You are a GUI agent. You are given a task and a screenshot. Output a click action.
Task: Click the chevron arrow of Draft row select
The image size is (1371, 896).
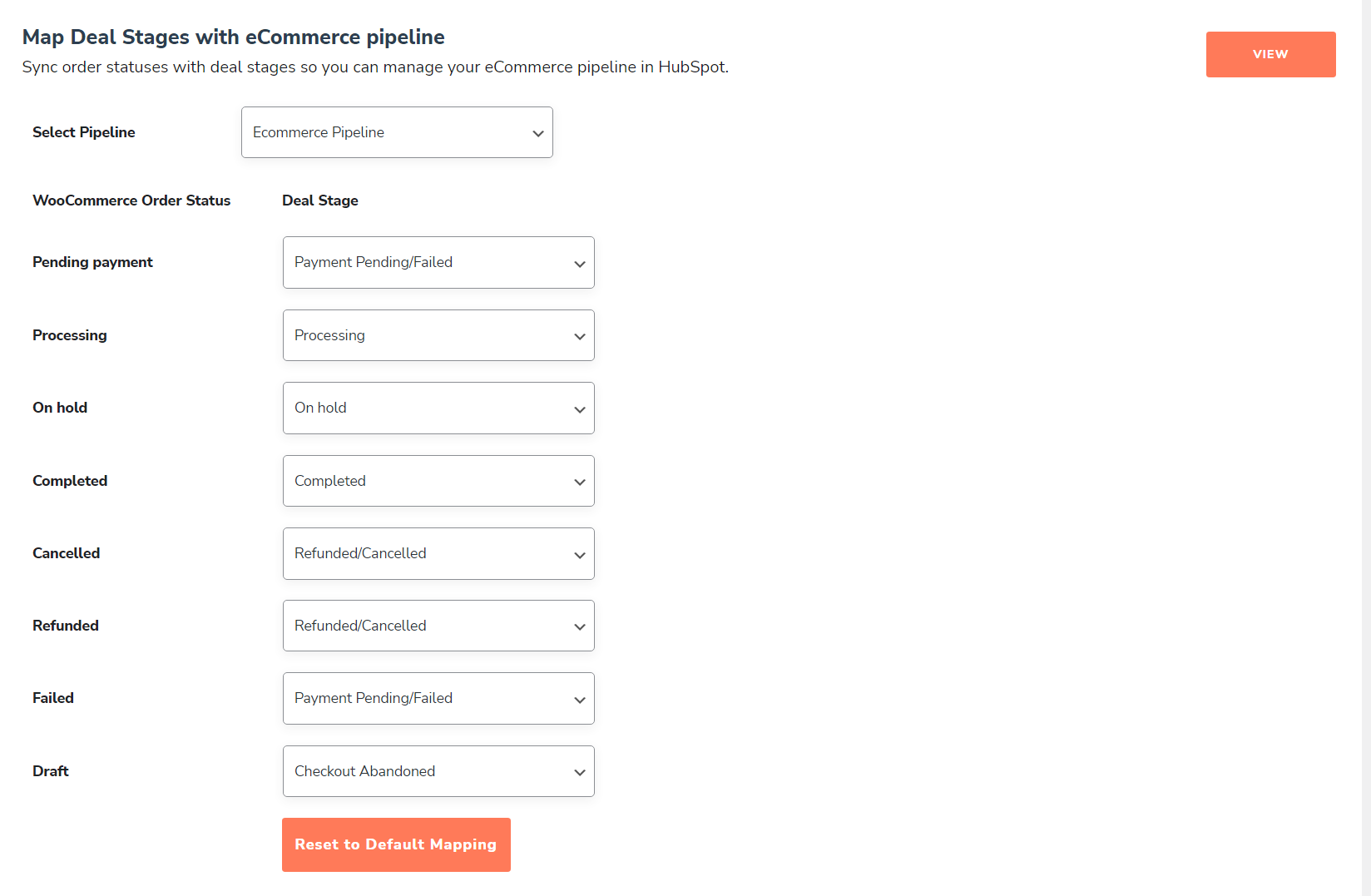click(580, 773)
